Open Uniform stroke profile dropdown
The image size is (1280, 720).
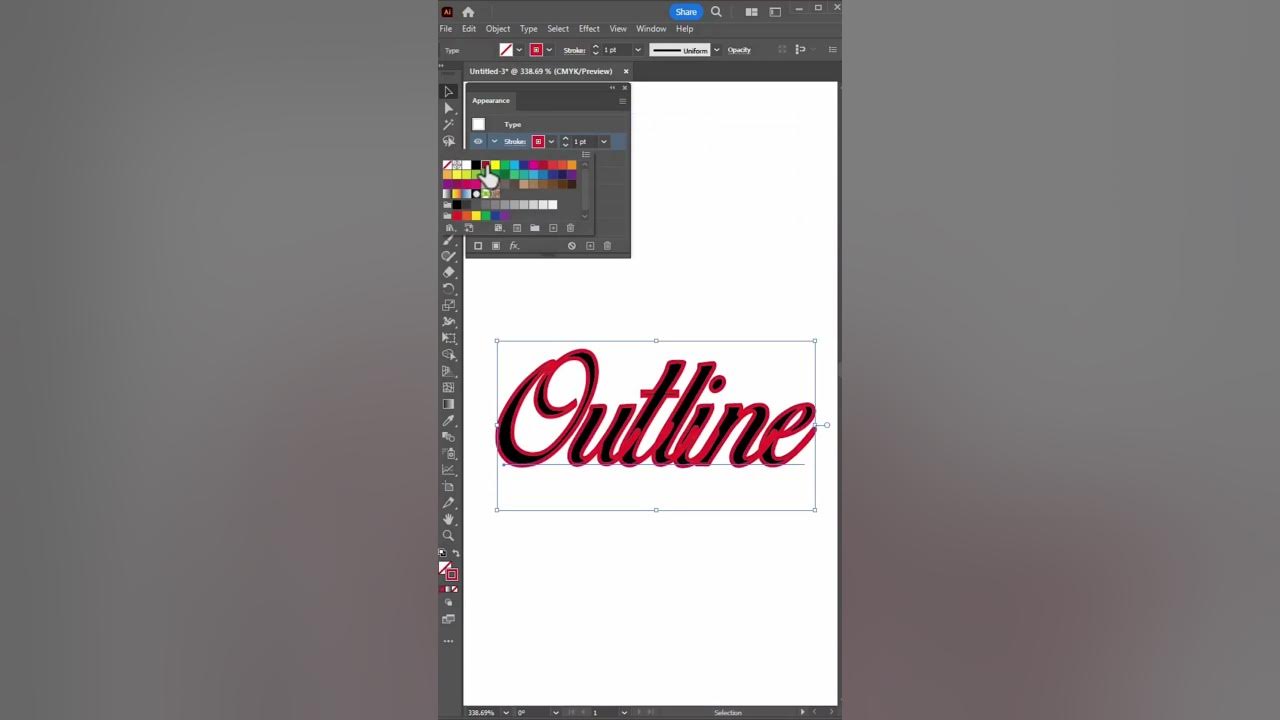[x=716, y=50]
